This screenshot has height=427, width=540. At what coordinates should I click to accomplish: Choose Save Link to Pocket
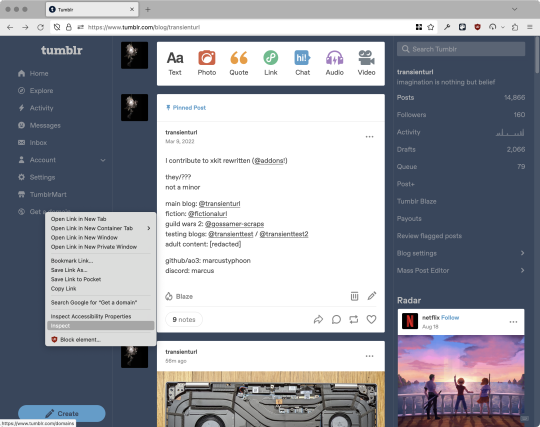coord(100,279)
